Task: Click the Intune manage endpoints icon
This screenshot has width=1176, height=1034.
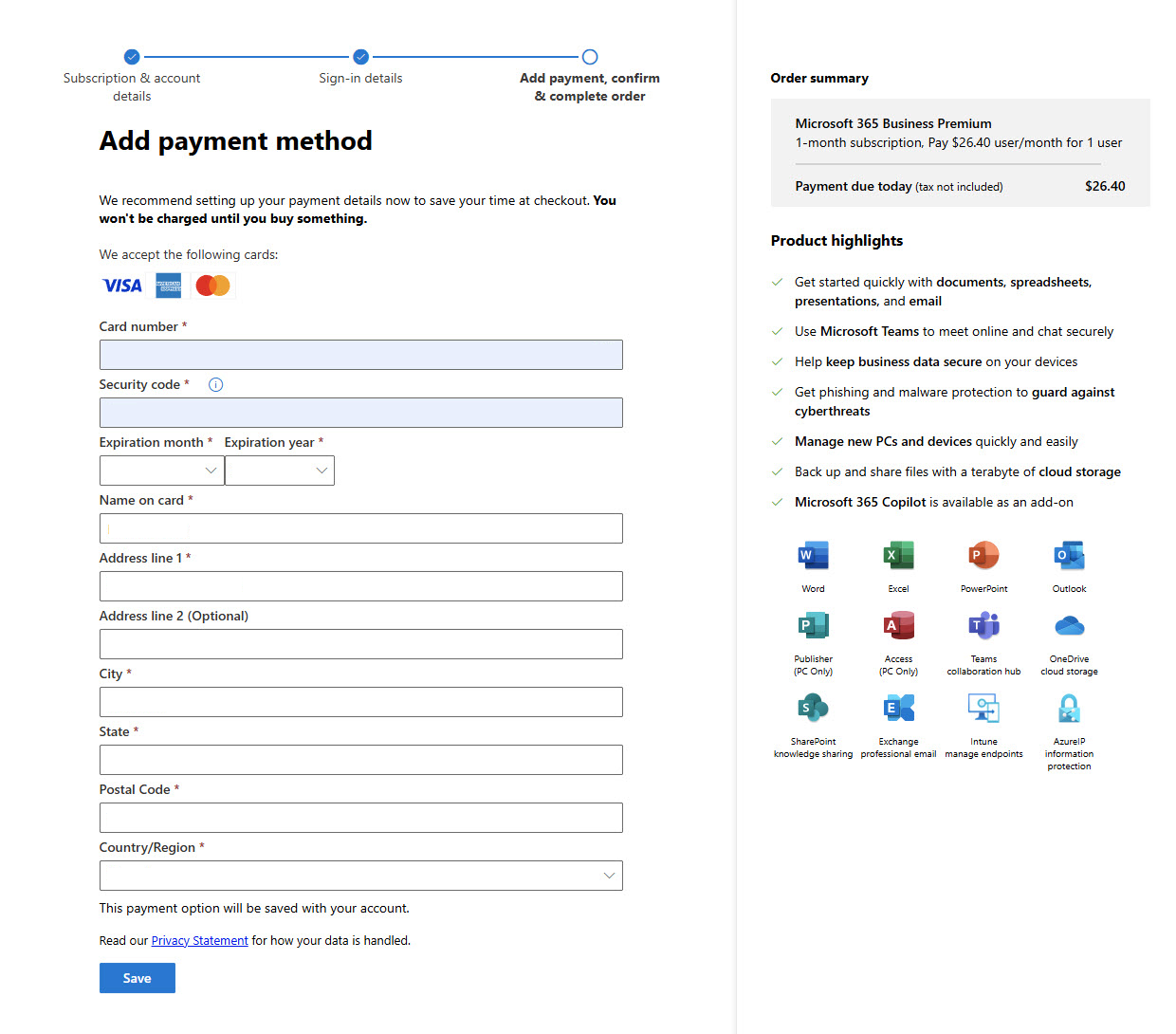Action: coord(983,708)
